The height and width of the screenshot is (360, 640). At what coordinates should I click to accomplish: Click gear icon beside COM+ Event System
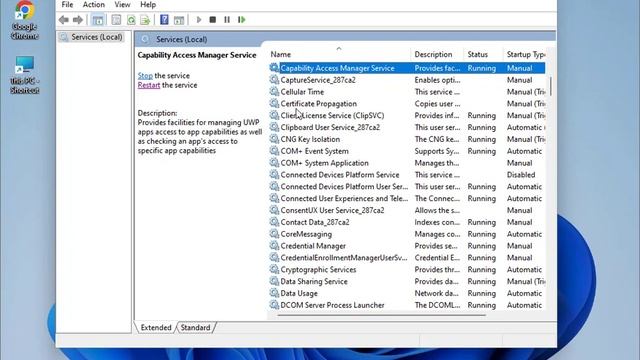[x=274, y=151]
